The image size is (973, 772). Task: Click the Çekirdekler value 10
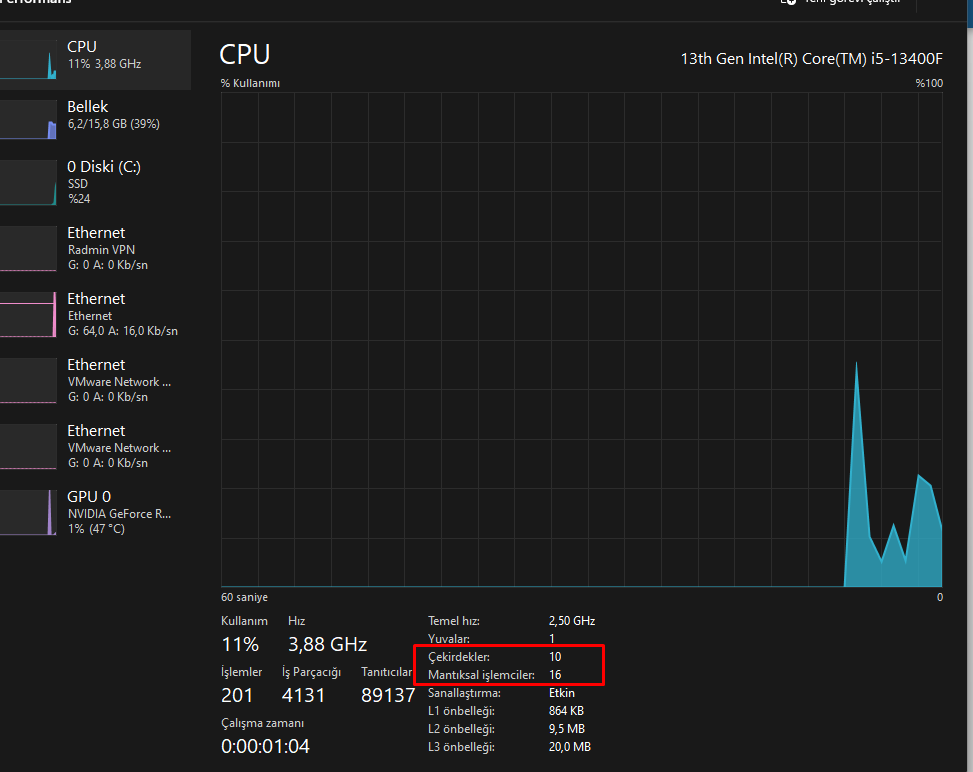(556, 657)
